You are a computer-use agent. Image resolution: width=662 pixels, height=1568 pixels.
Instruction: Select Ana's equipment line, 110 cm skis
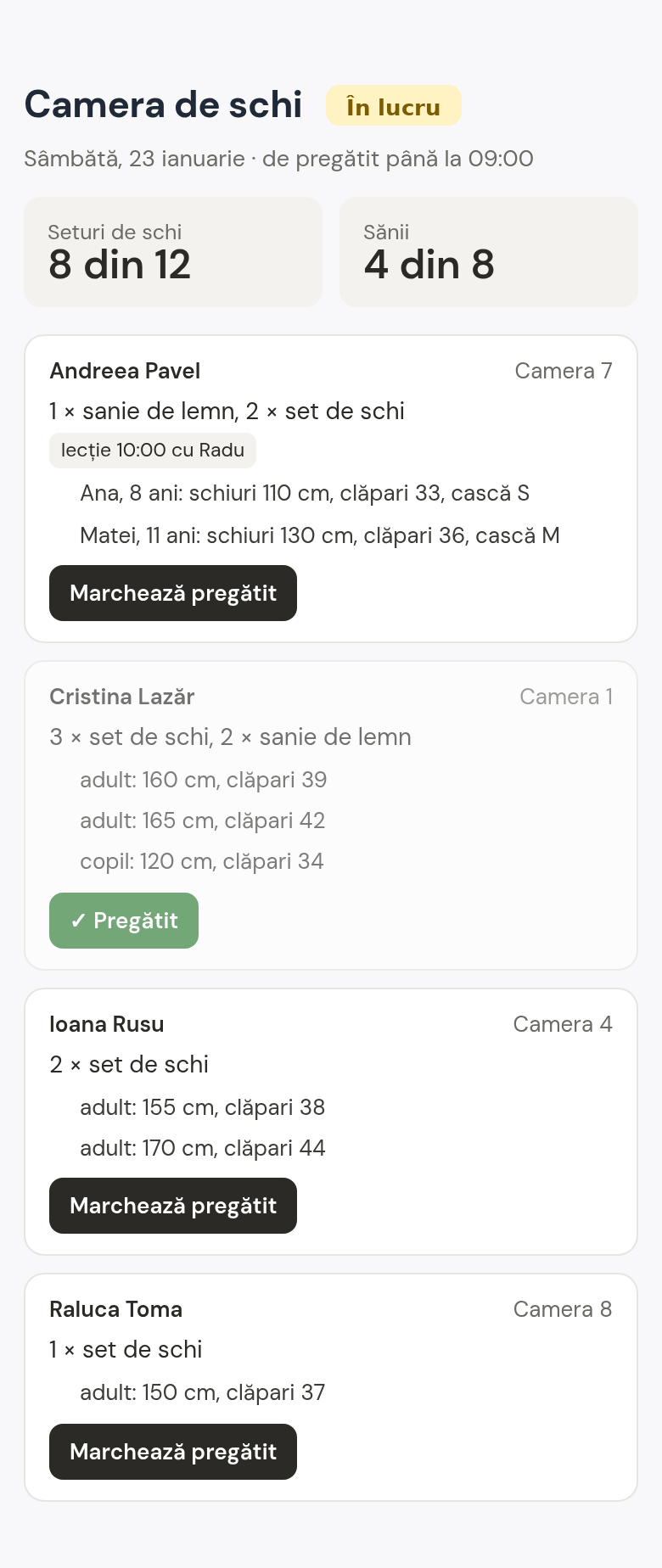tap(305, 493)
